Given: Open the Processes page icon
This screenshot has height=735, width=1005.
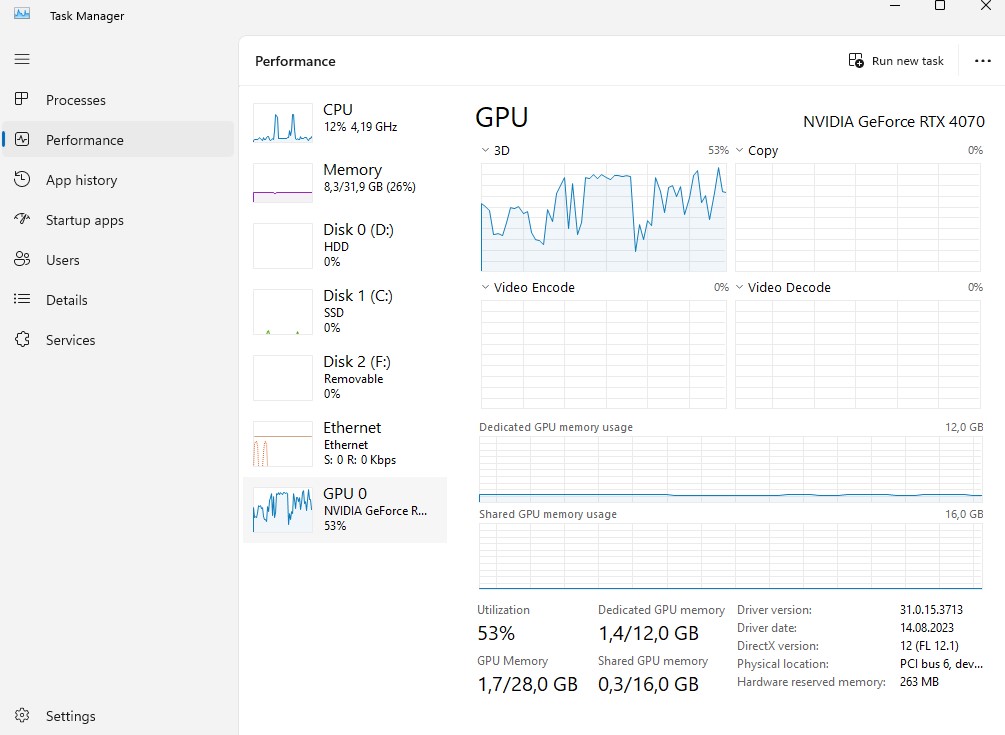Looking at the screenshot, I should [22, 100].
